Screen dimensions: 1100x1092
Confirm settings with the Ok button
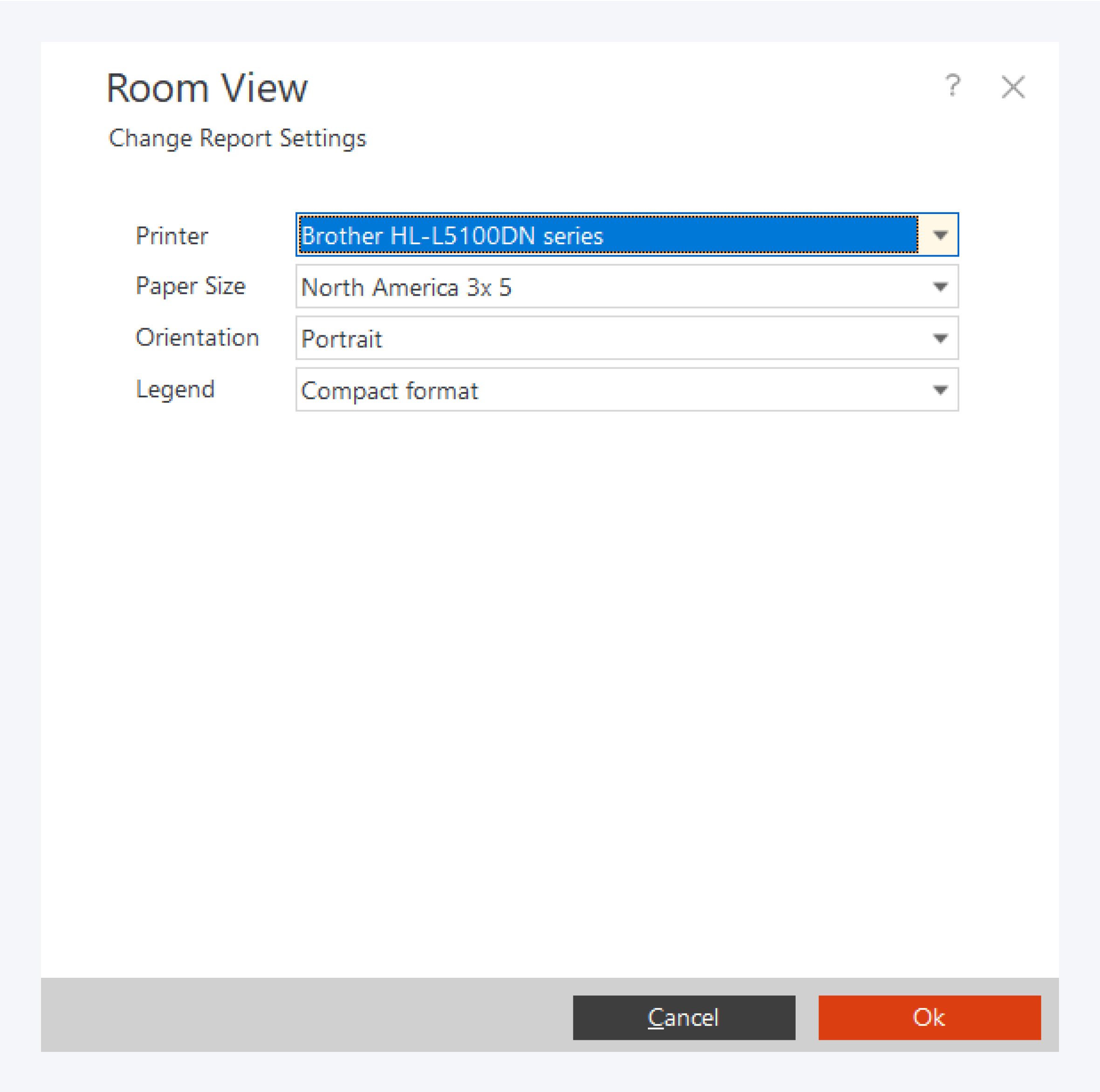[929, 1017]
